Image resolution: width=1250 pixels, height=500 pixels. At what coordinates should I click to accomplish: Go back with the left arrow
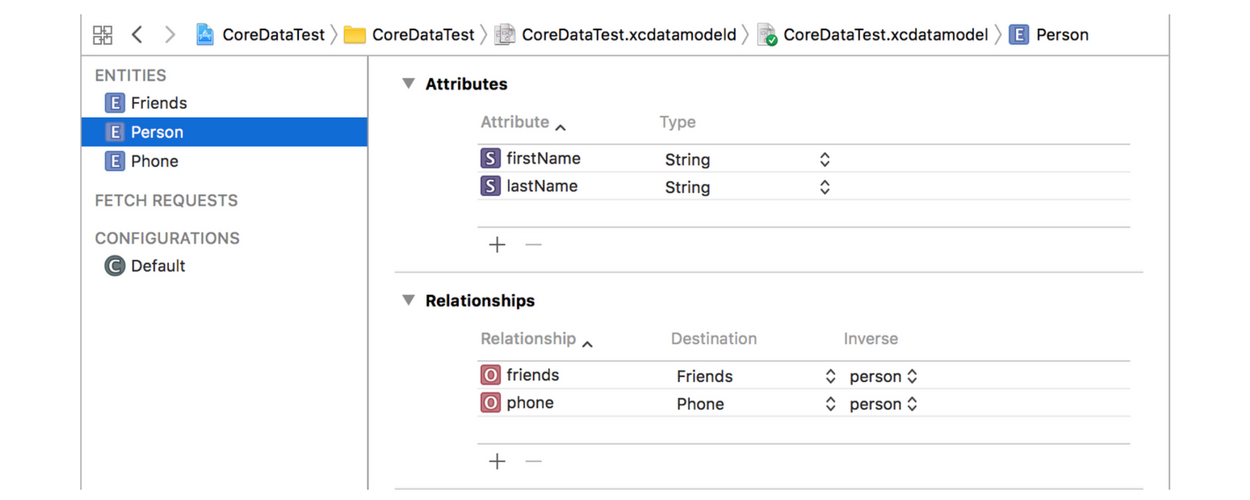[x=137, y=35]
